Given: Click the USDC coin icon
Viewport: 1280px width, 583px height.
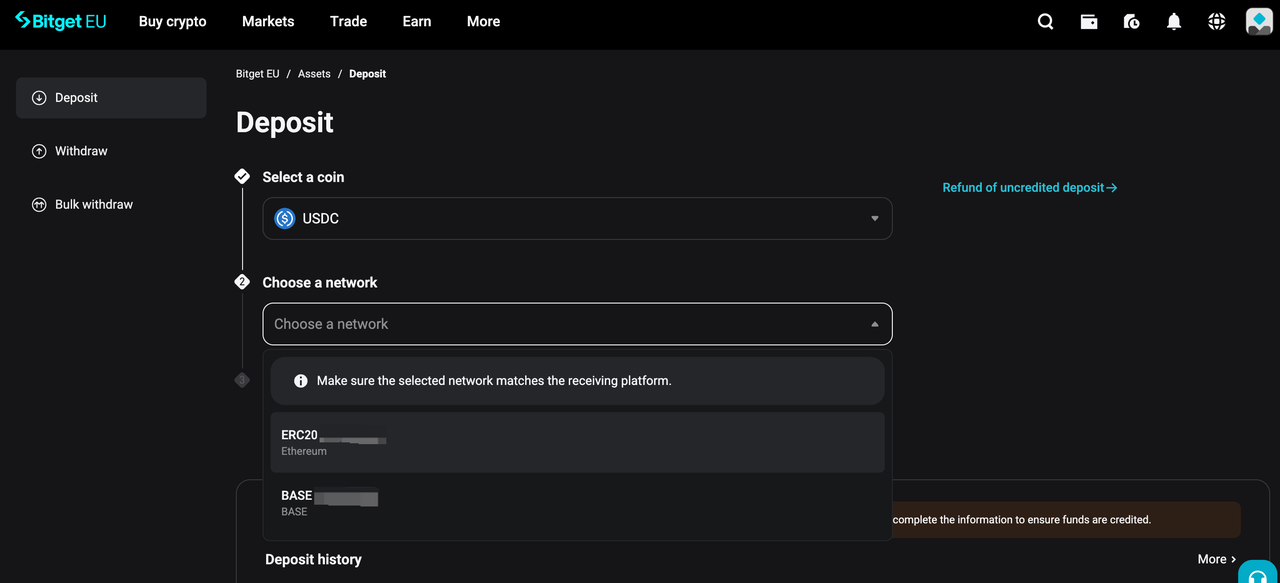Looking at the screenshot, I should pos(285,218).
